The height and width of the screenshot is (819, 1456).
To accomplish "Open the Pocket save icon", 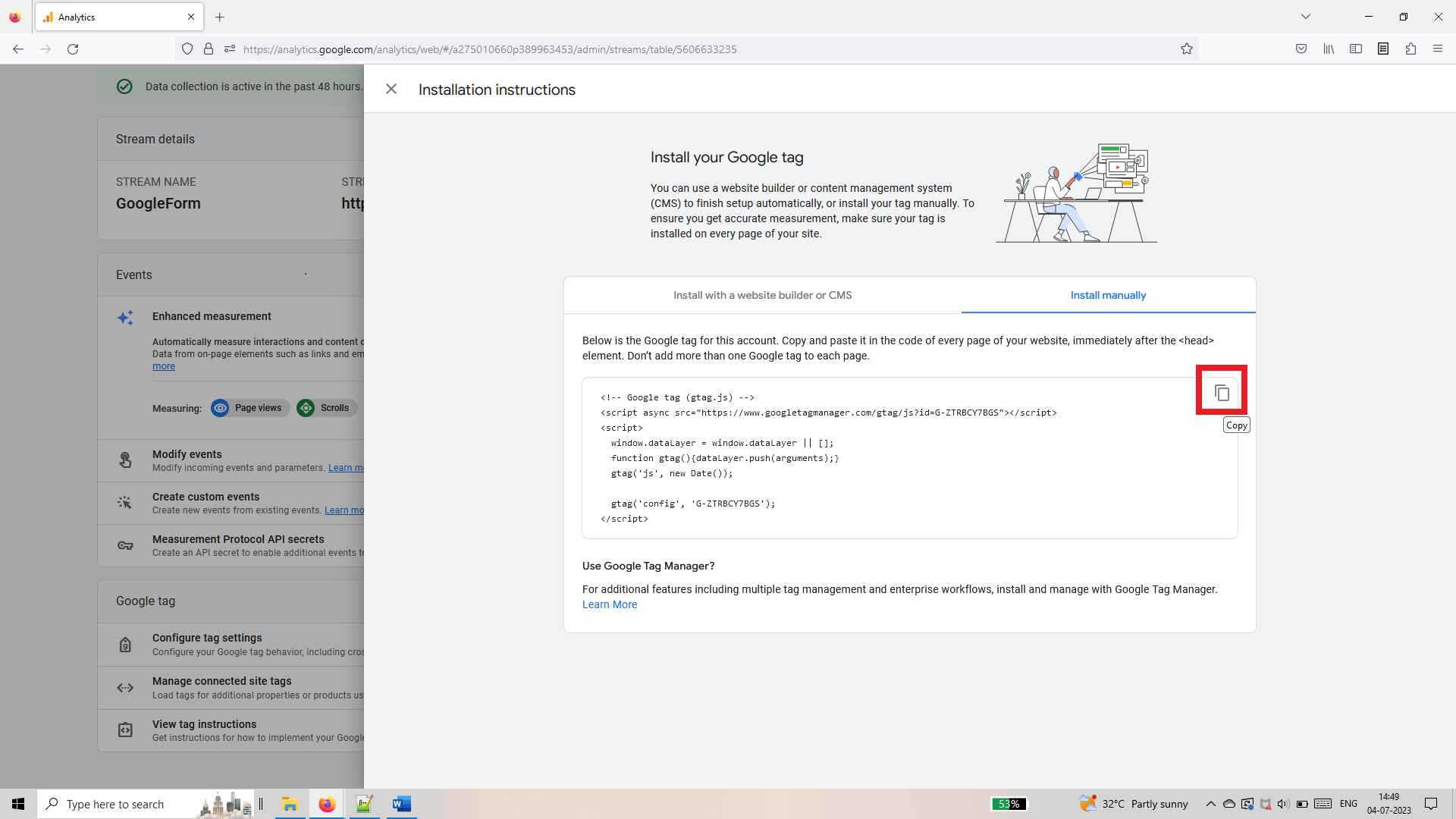I will pyautogui.click(x=1301, y=49).
